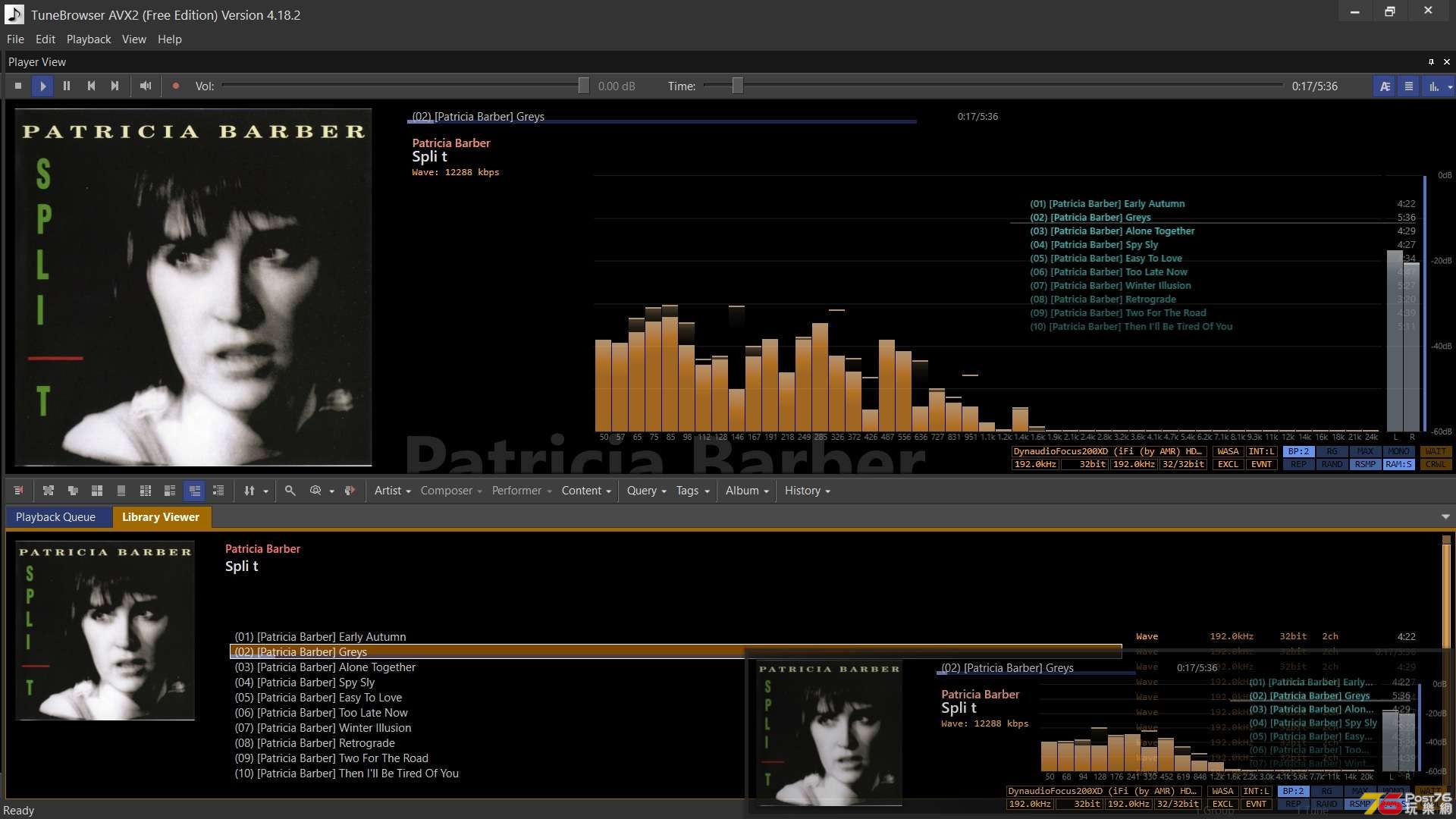
Task: Click the highlighted album-with-tracks view icon
Action: (x=194, y=491)
